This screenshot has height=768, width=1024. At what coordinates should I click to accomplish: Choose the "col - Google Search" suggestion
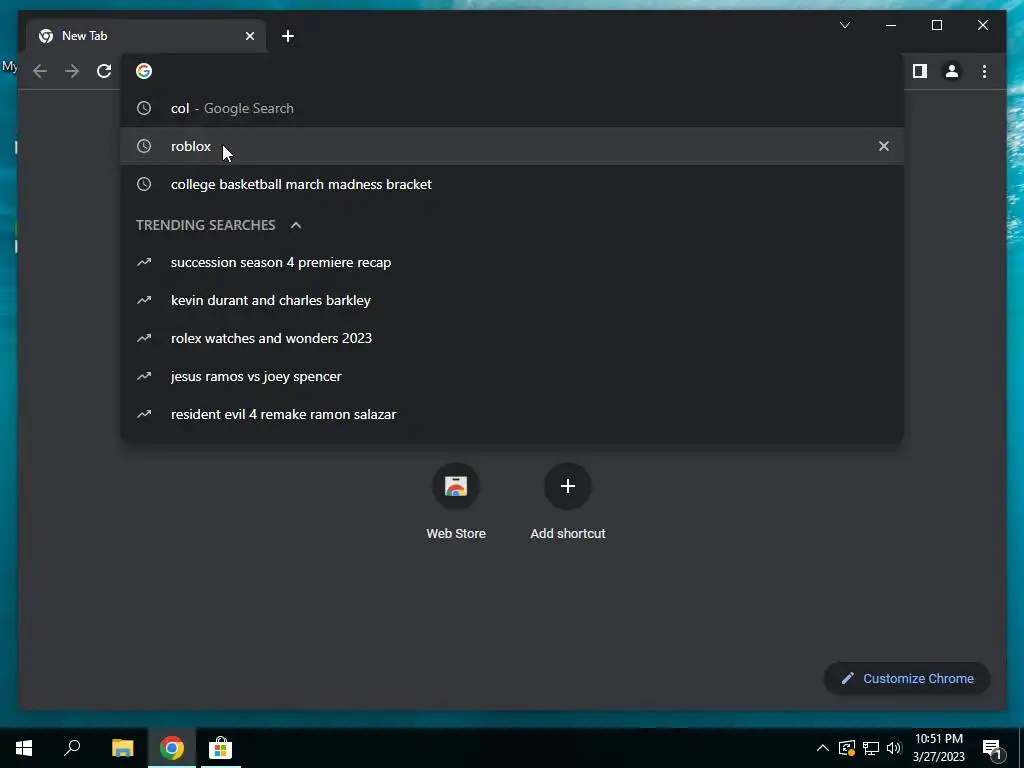pos(512,108)
